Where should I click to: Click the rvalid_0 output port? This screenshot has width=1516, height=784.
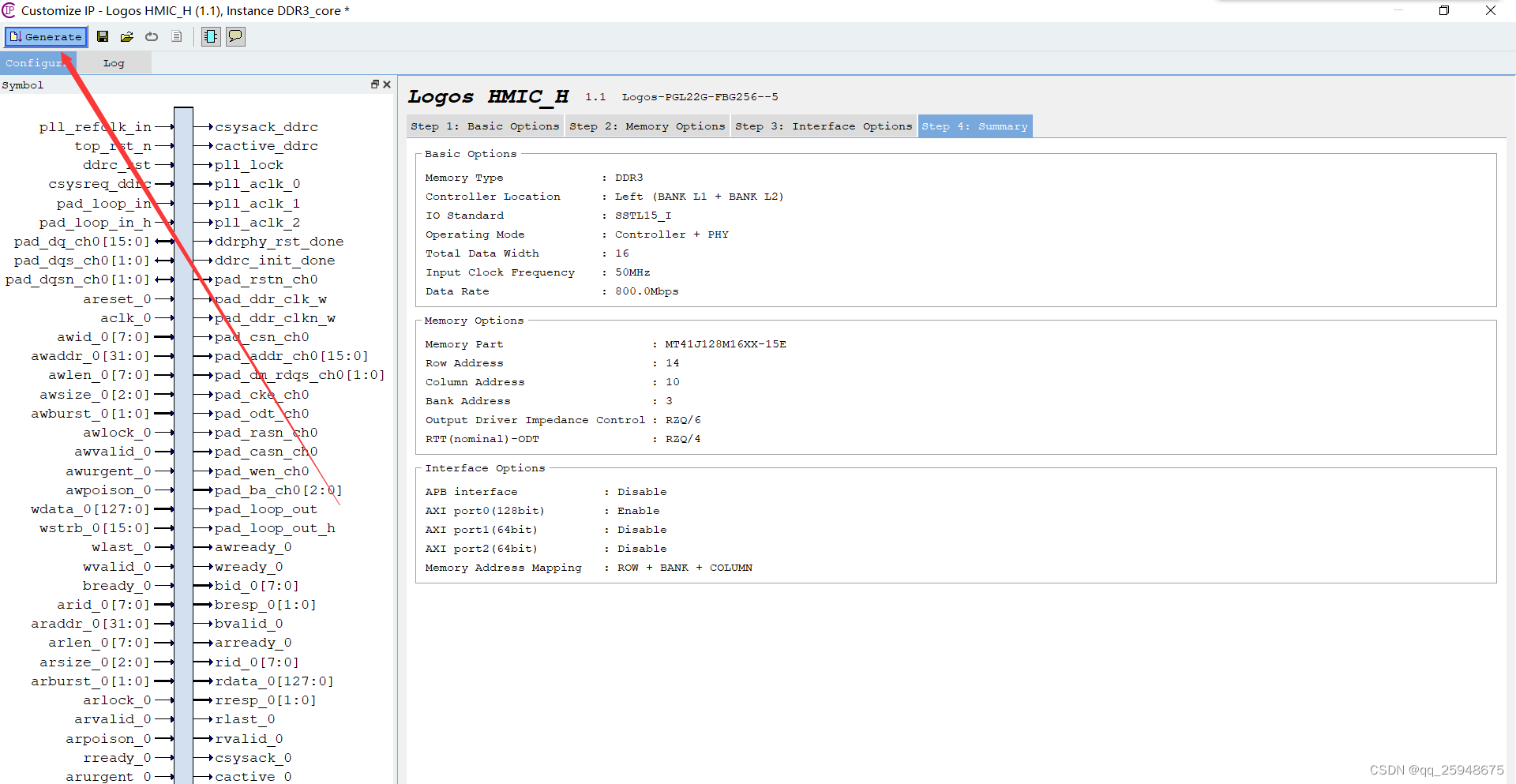click(x=249, y=739)
